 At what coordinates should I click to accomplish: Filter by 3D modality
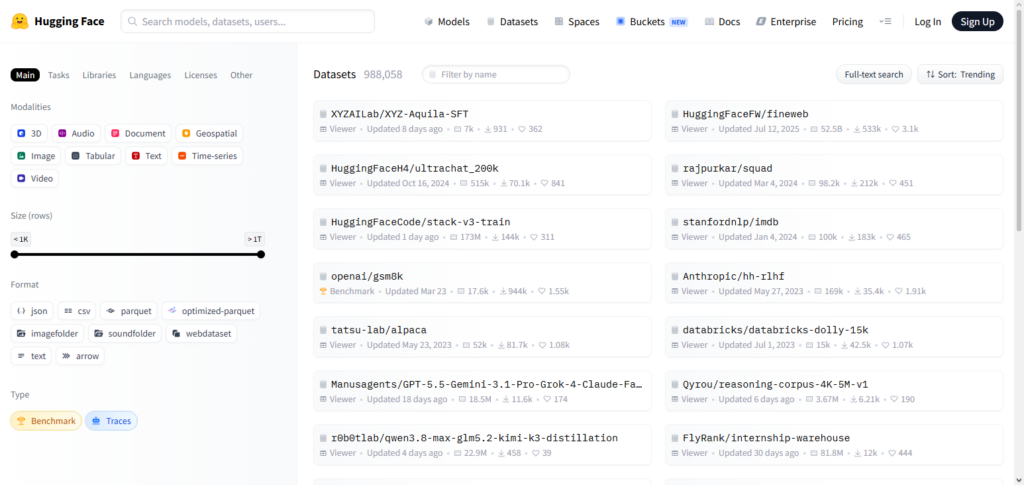(29, 134)
